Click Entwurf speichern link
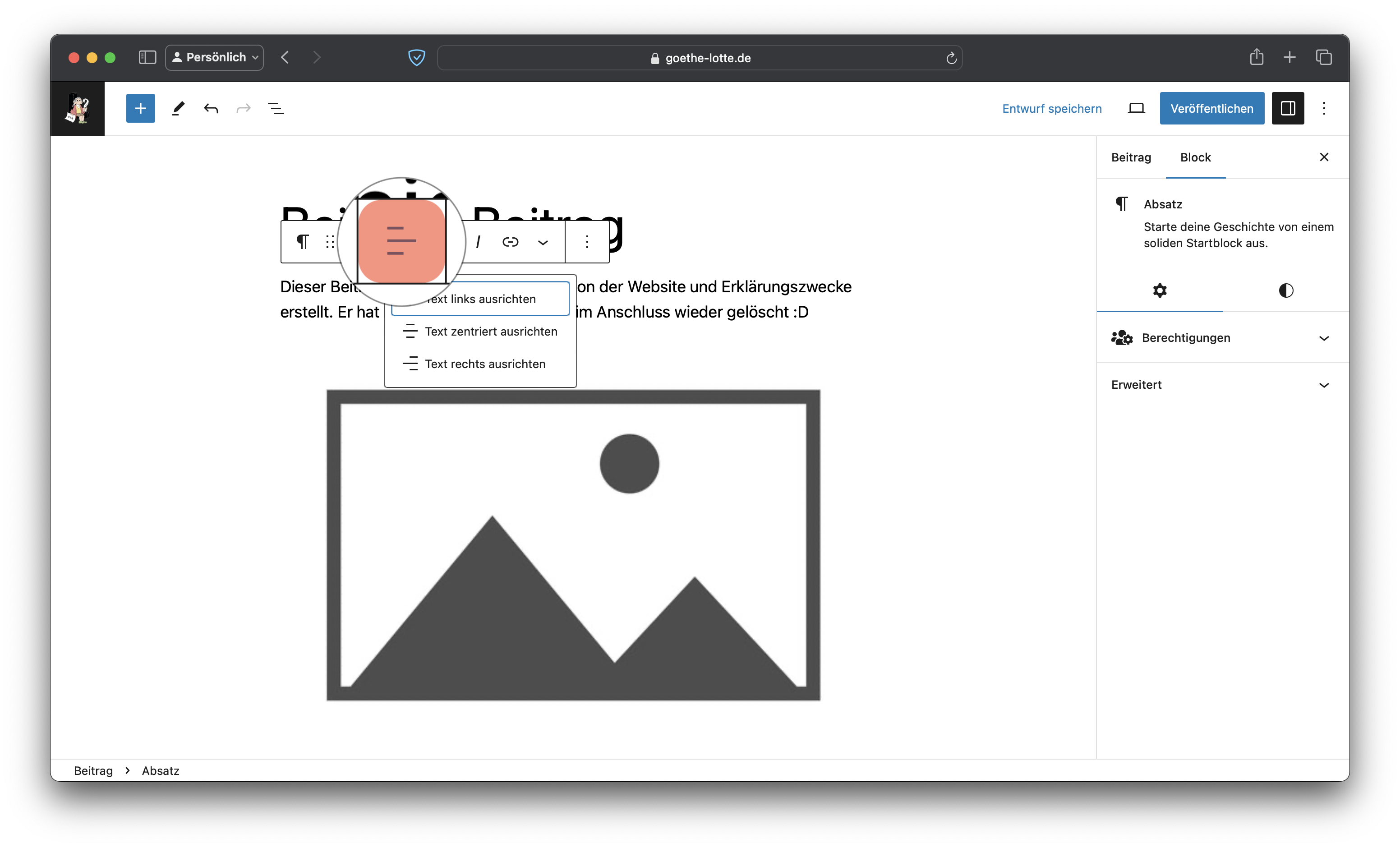This screenshot has height=848, width=1400. pyautogui.click(x=1051, y=109)
